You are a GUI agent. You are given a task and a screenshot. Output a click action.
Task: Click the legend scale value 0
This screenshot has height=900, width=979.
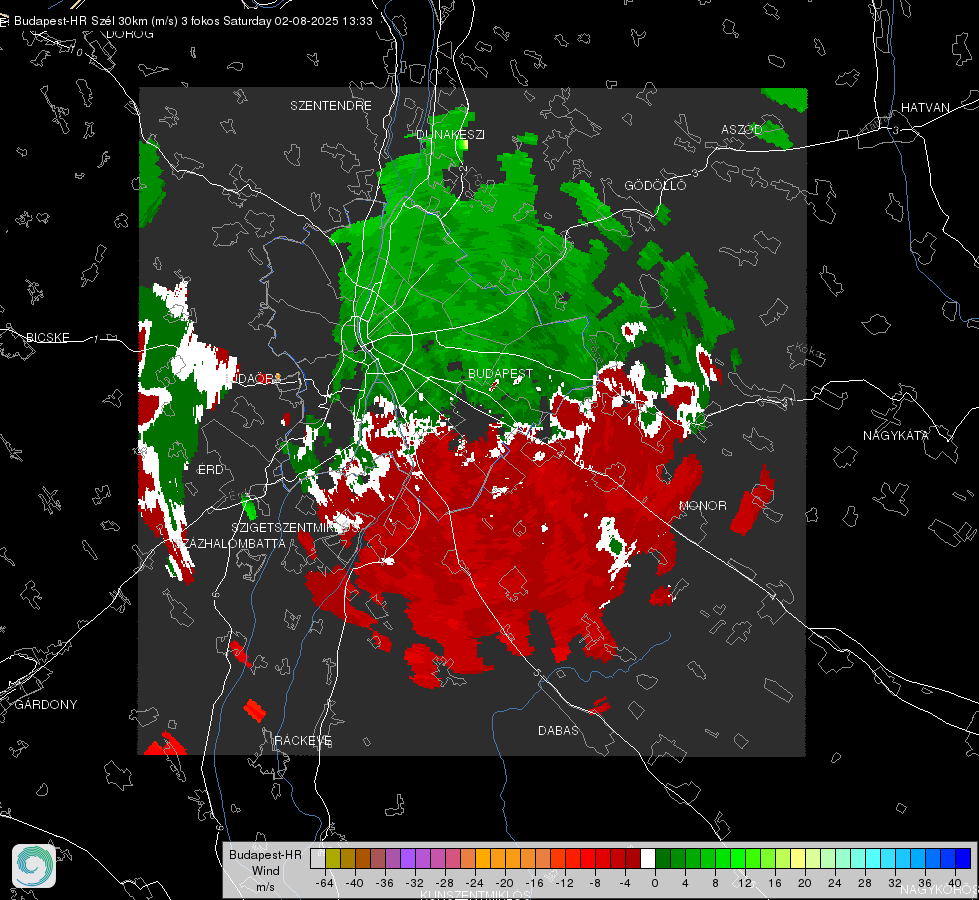(x=654, y=883)
